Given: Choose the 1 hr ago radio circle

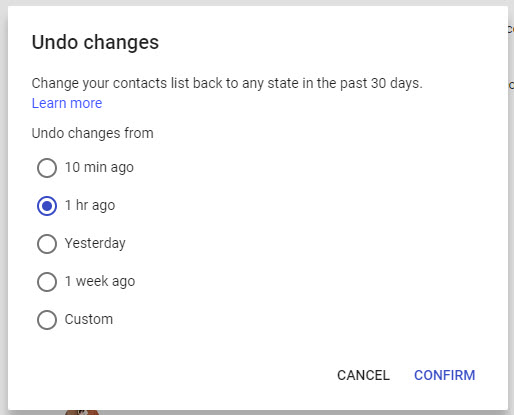Looking at the screenshot, I should (47, 206).
